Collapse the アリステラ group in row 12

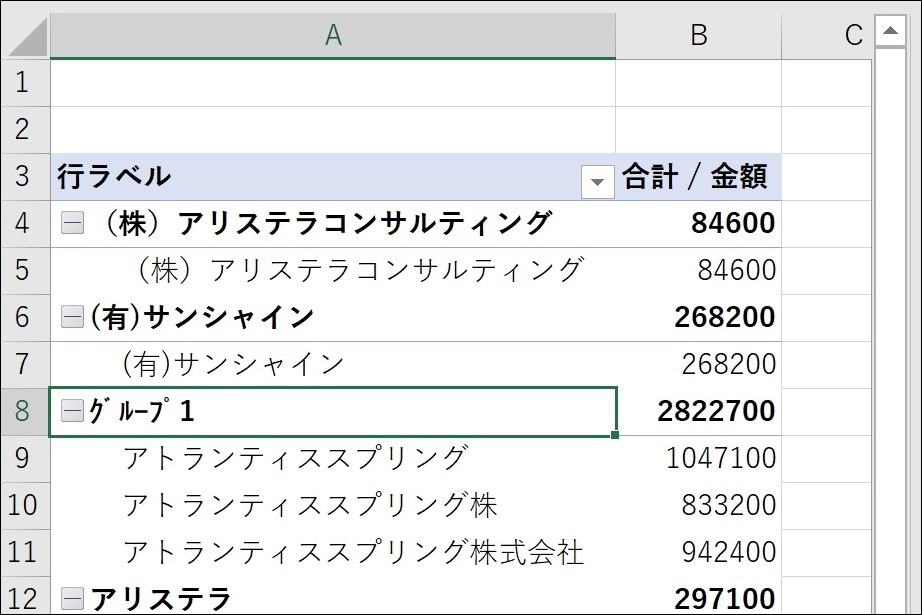tap(72, 599)
